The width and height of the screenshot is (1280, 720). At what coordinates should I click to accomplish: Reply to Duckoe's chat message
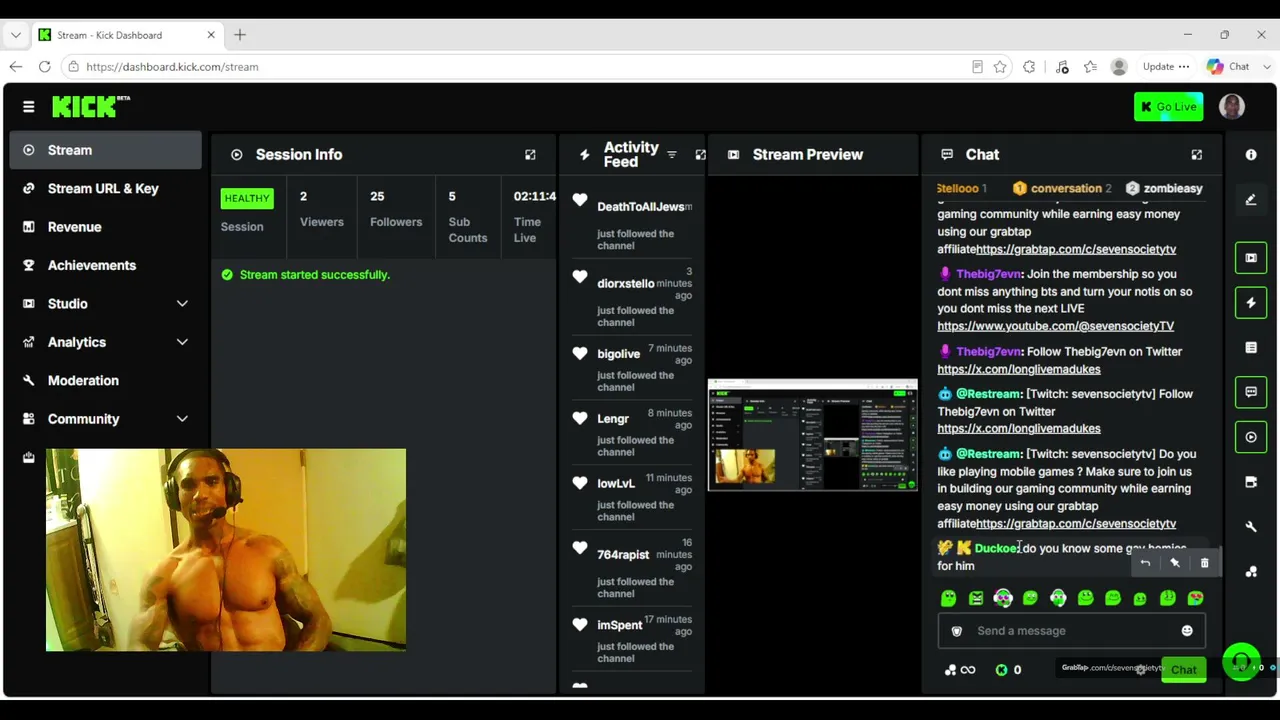(x=1145, y=563)
